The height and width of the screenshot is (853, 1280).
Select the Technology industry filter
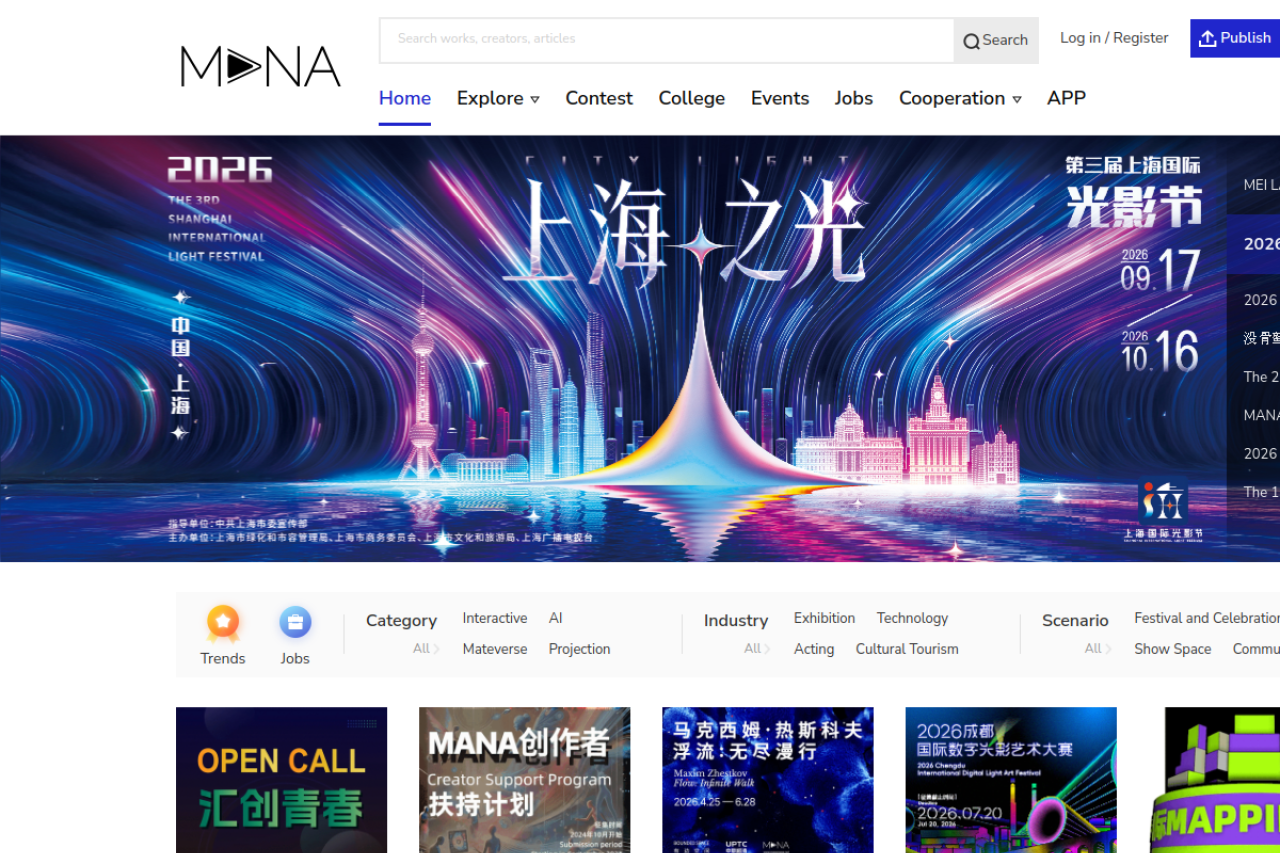pyautogui.click(x=912, y=618)
